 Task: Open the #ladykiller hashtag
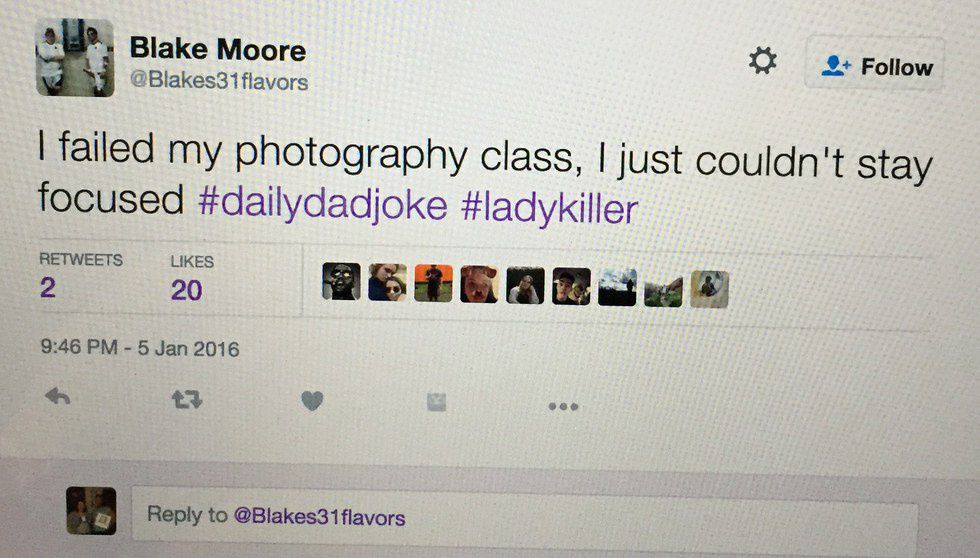coord(549,208)
